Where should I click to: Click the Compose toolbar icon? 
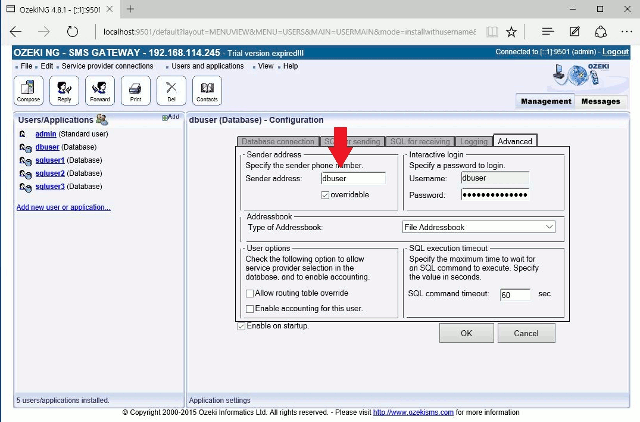pyautogui.click(x=28, y=90)
